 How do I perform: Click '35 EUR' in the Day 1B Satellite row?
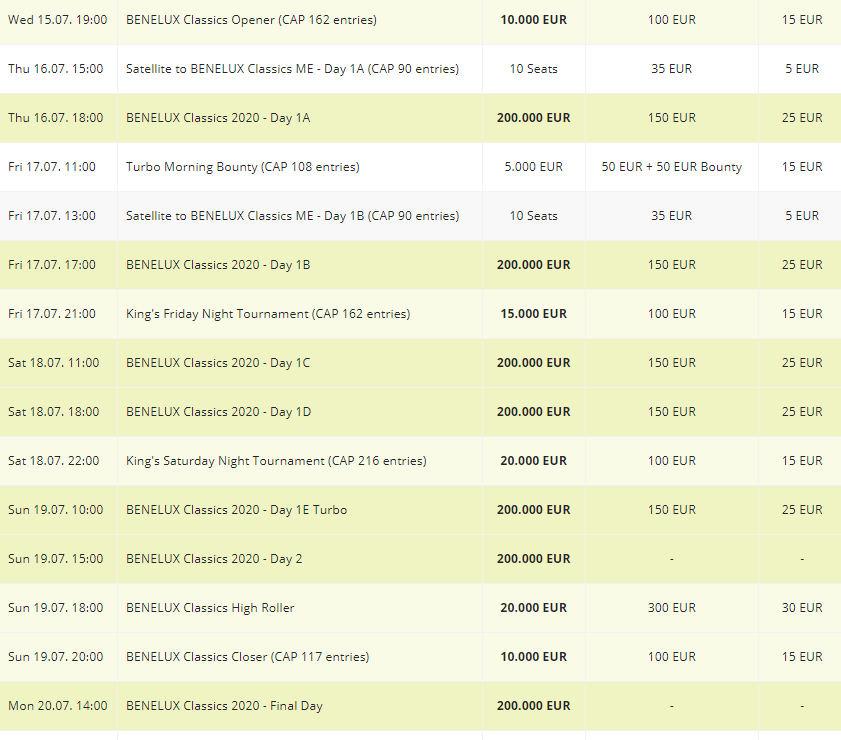pyautogui.click(x=672, y=216)
